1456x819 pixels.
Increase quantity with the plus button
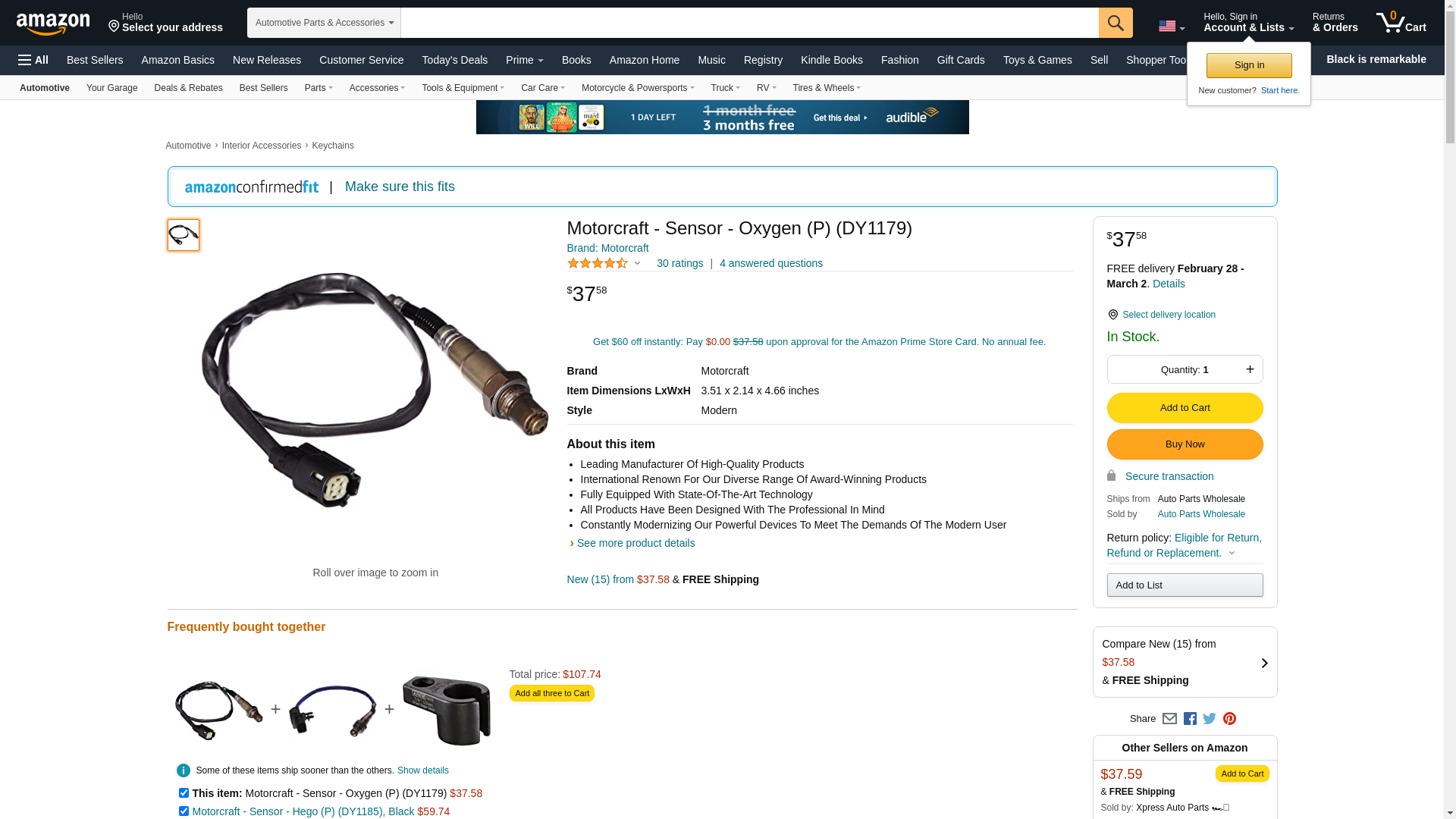[x=1250, y=369]
